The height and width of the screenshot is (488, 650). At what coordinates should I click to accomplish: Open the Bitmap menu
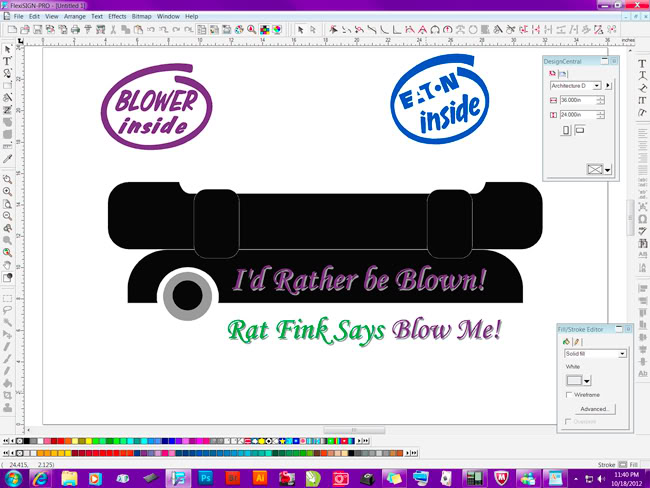click(141, 17)
